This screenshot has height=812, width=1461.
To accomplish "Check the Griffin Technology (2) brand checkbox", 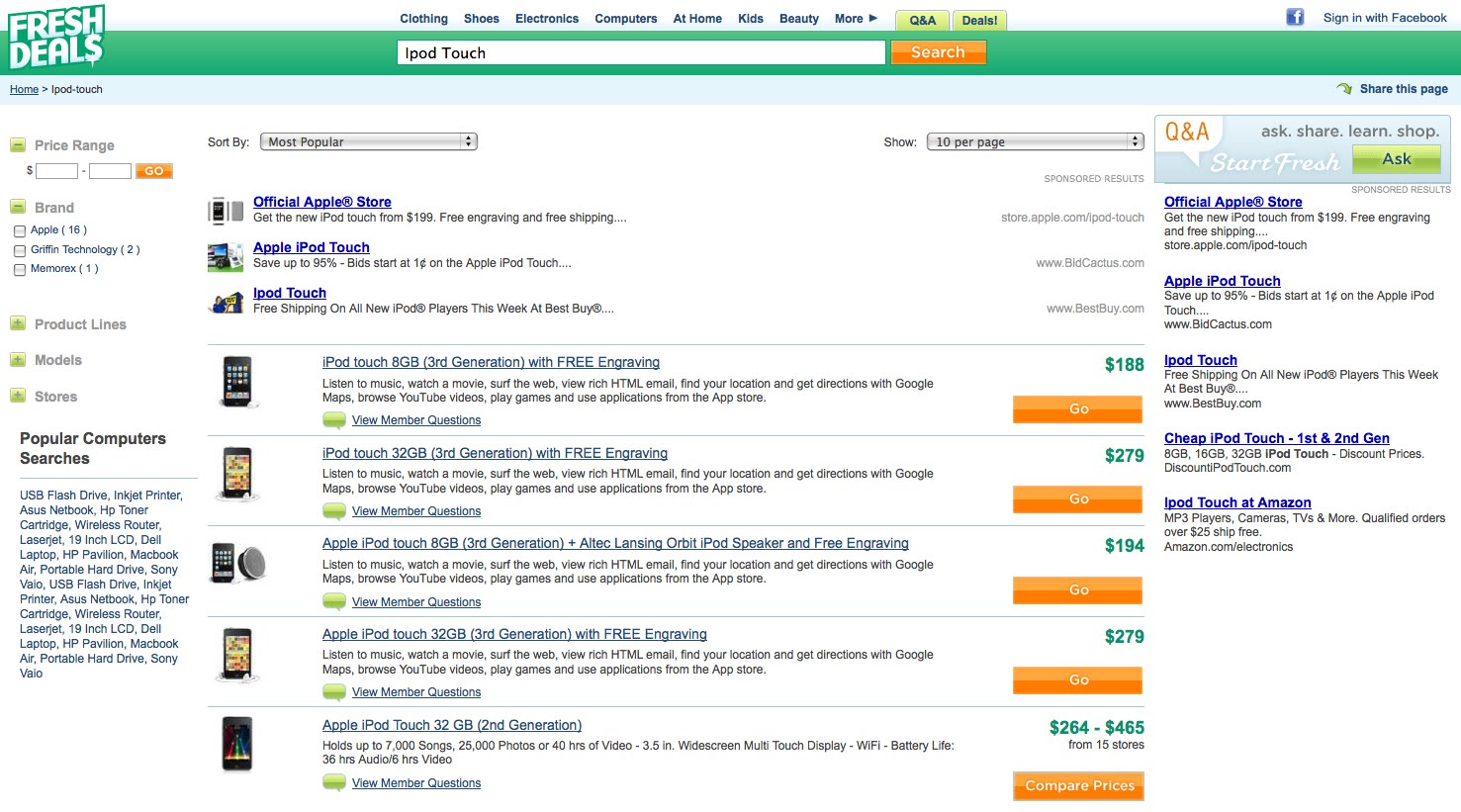I will pyautogui.click(x=19, y=251).
